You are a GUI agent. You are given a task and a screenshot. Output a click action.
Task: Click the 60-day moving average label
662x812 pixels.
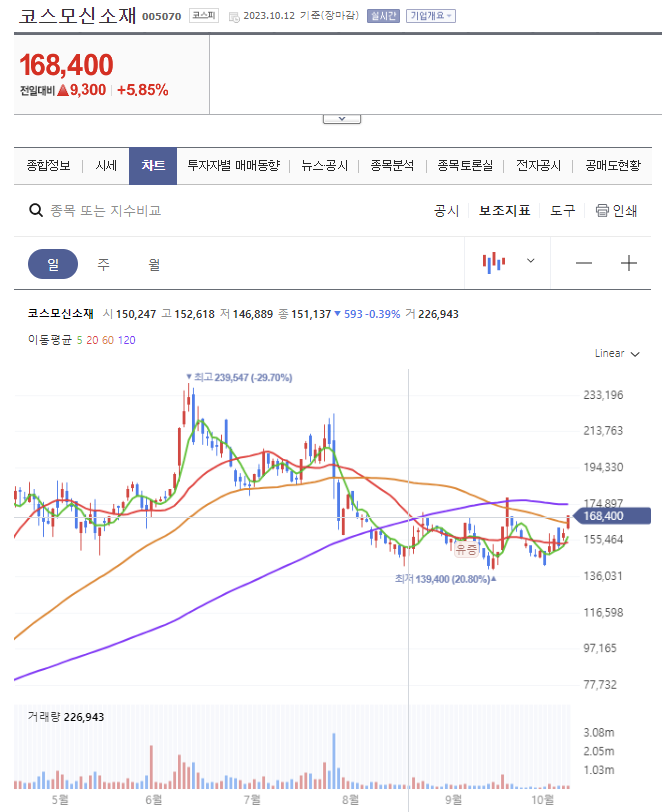point(108,340)
